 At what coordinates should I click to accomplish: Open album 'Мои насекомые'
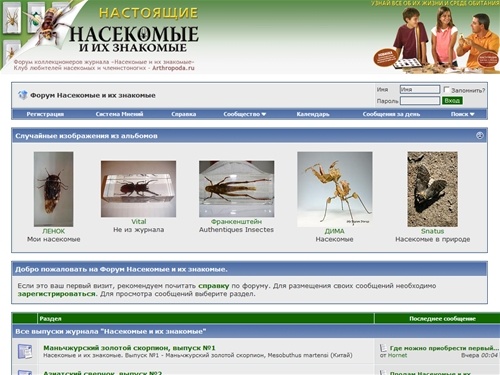[54, 239]
